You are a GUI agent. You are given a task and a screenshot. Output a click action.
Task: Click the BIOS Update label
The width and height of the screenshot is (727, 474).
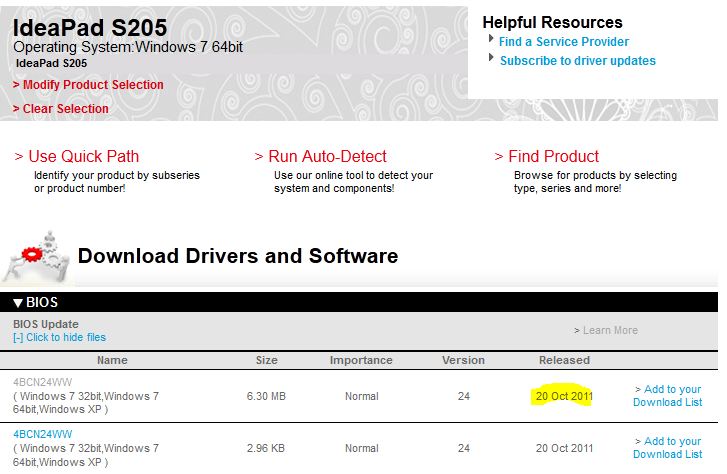[x=46, y=324]
